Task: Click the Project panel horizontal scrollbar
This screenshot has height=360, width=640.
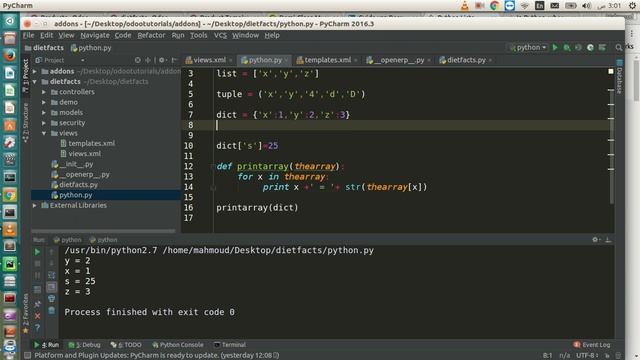Action: tap(104, 231)
